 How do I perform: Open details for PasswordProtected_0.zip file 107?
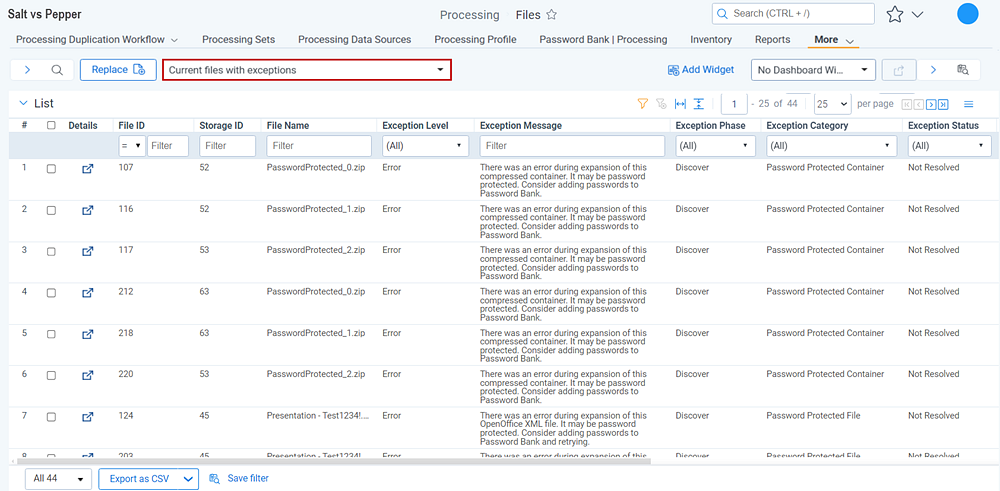click(x=88, y=169)
